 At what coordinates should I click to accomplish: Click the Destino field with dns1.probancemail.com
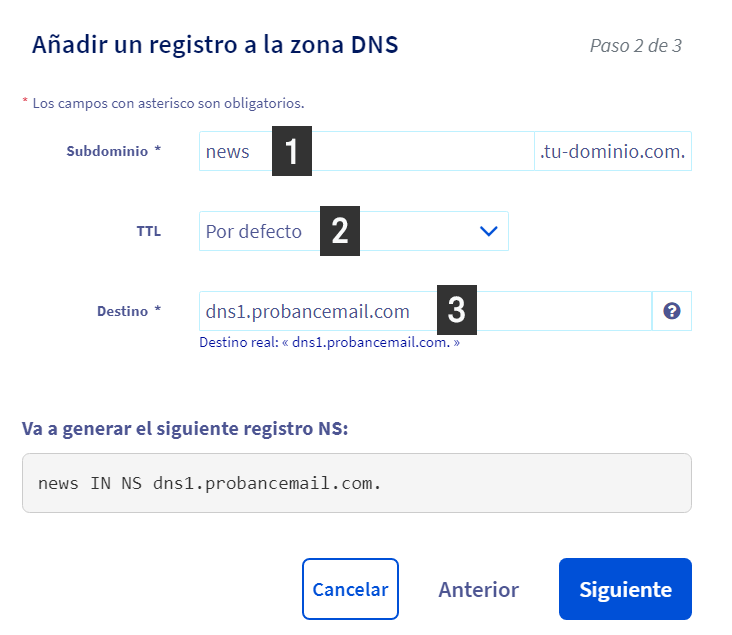click(x=425, y=311)
